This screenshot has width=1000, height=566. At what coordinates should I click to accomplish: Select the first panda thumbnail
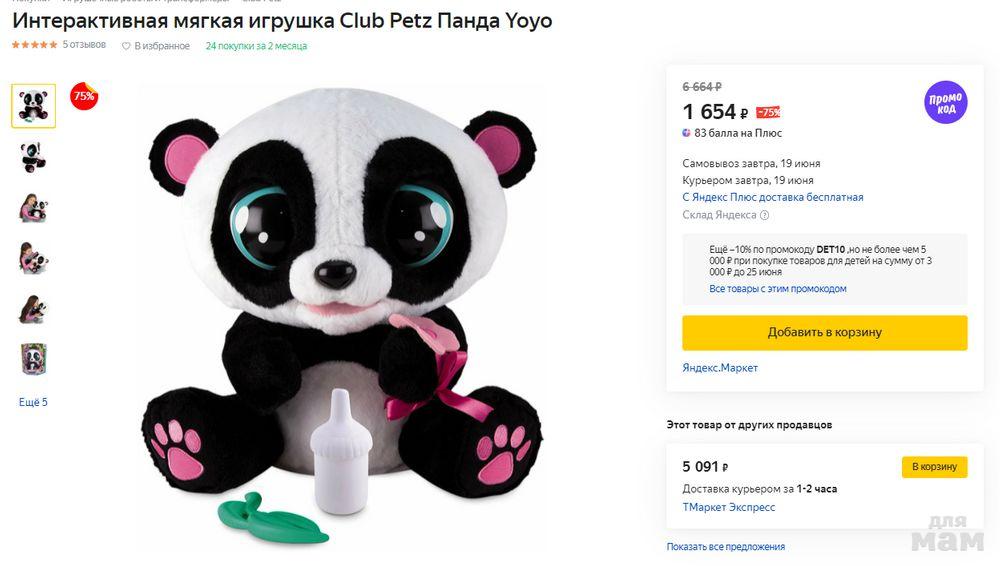click(x=33, y=106)
